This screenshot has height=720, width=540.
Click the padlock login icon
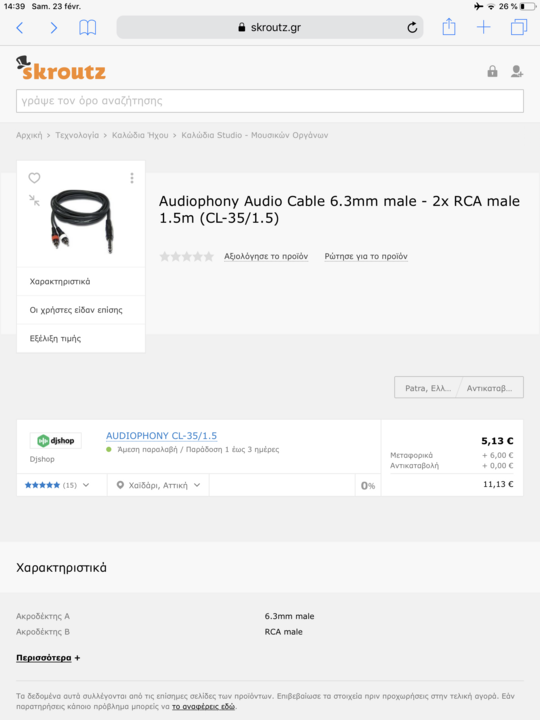[492, 71]
